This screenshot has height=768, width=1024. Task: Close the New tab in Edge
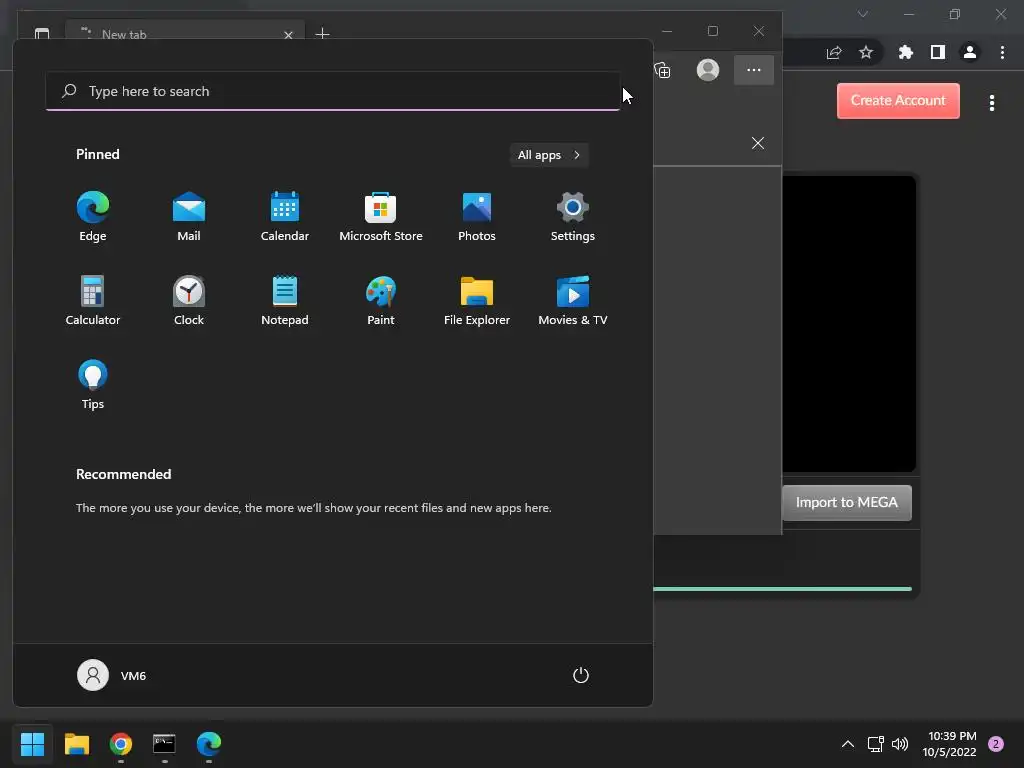click(x=288, y=35)
